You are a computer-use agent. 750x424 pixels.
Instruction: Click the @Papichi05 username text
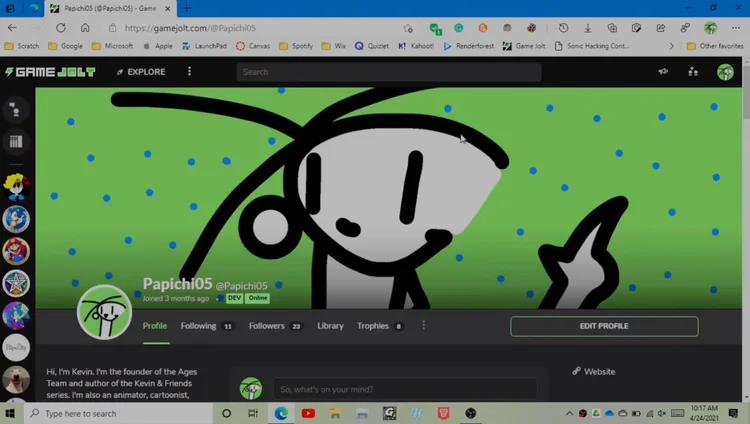[242, 286]
